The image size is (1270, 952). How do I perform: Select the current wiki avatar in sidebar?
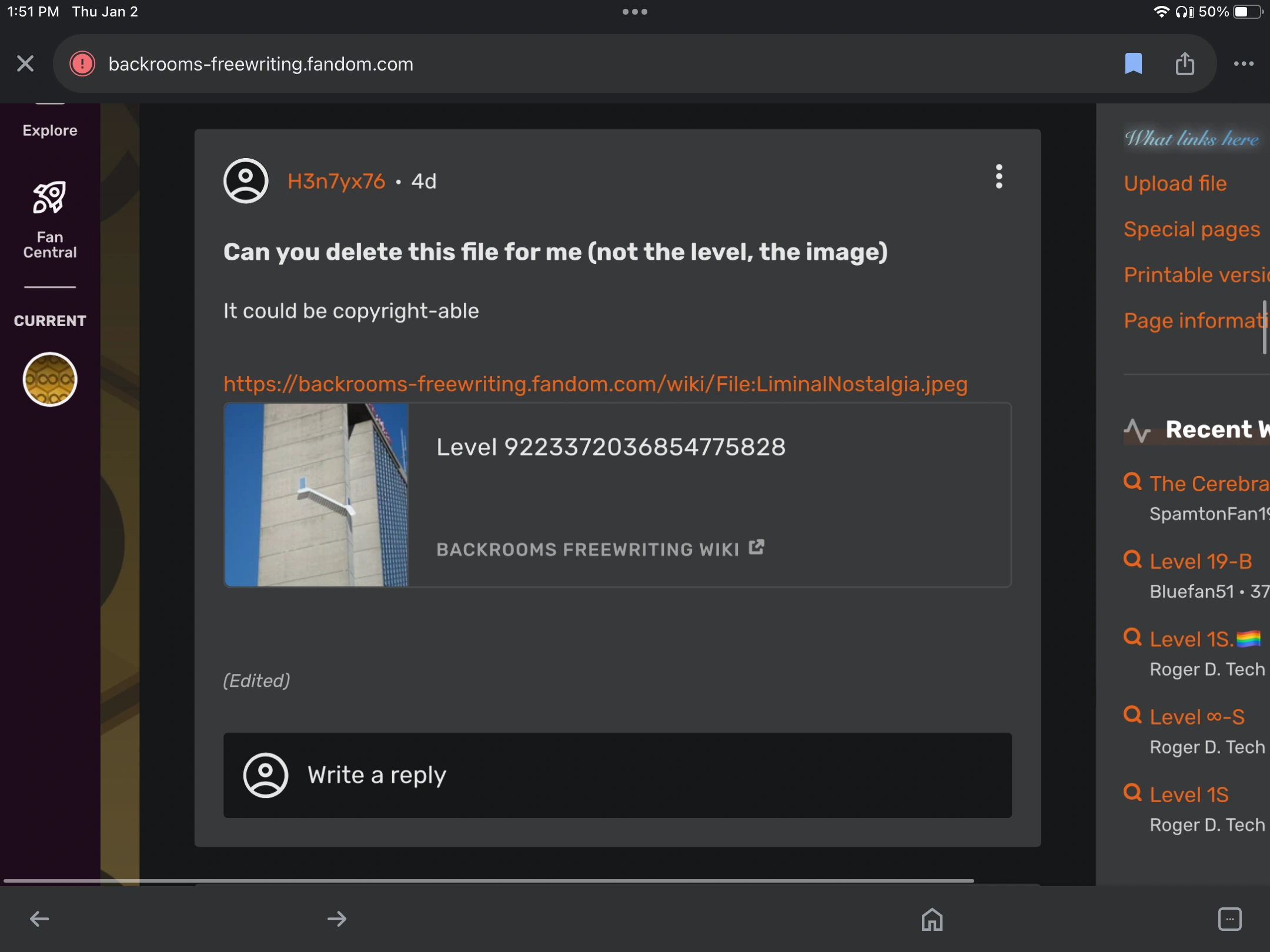pyautogui.click(x=50, y=379)
